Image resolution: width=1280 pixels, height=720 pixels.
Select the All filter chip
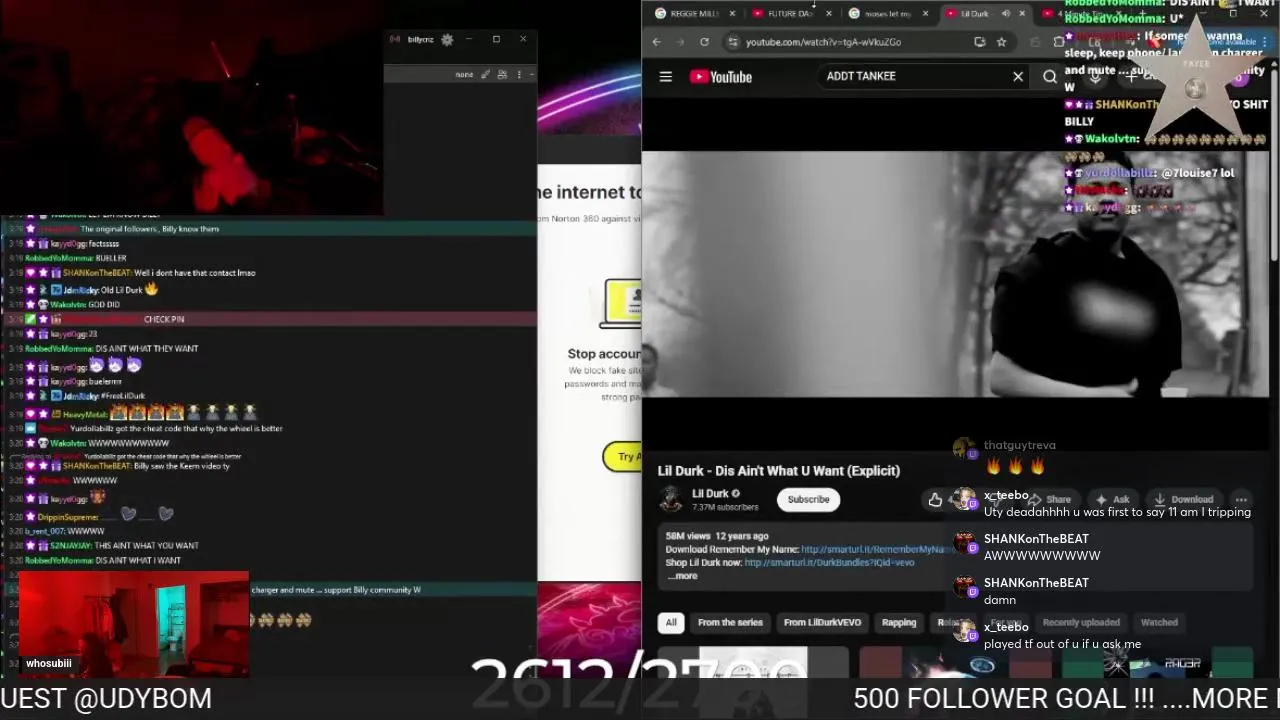click(x=671, y=622)
